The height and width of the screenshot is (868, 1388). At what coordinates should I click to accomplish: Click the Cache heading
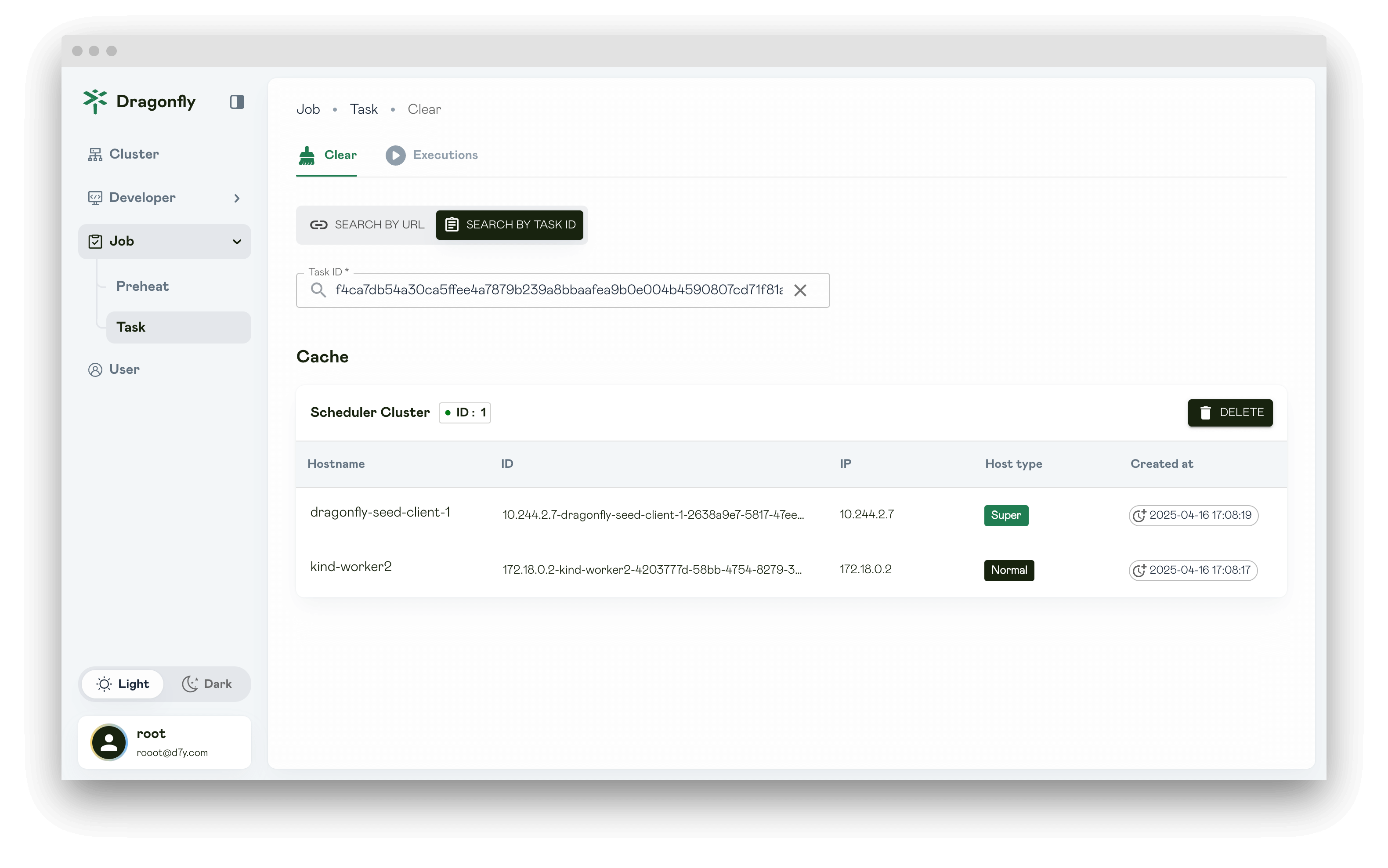322,357
